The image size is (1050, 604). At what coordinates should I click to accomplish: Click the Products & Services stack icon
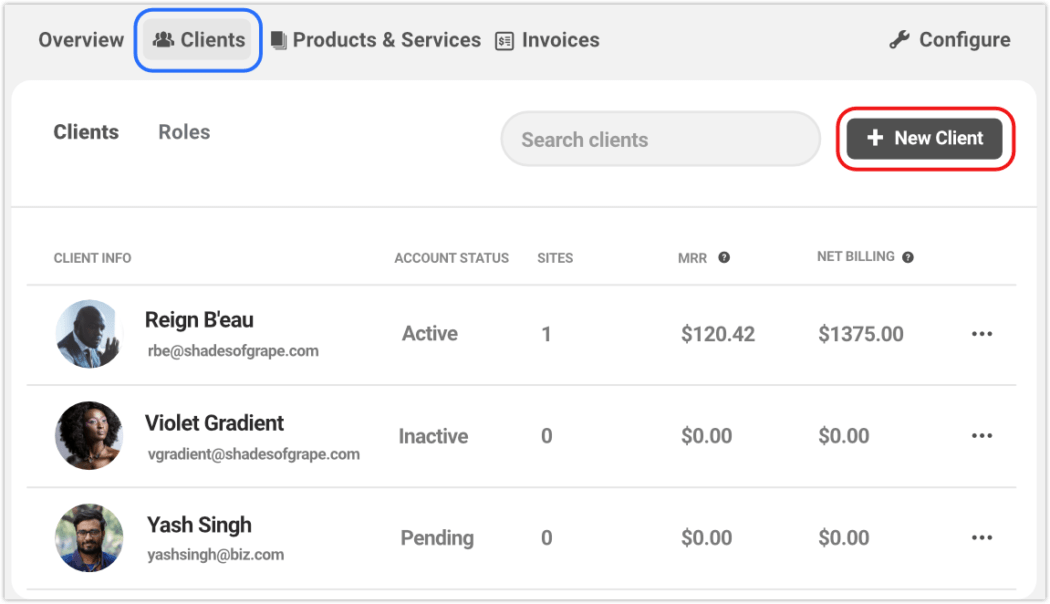click(279, 40)
